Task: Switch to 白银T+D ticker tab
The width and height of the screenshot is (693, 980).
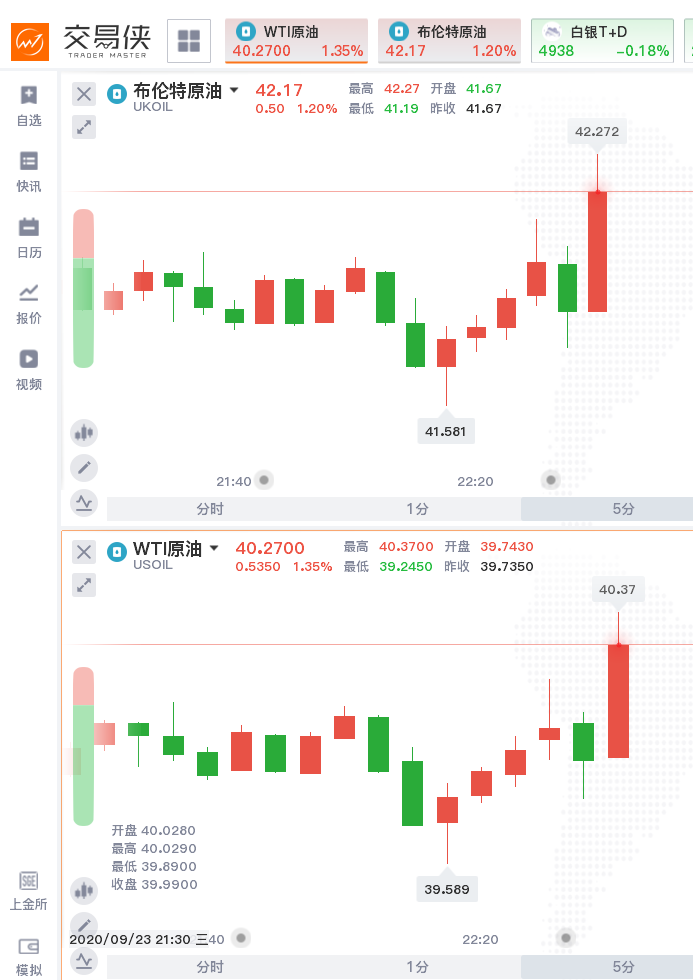Action: pyautogui.click(x=603, y=41)
